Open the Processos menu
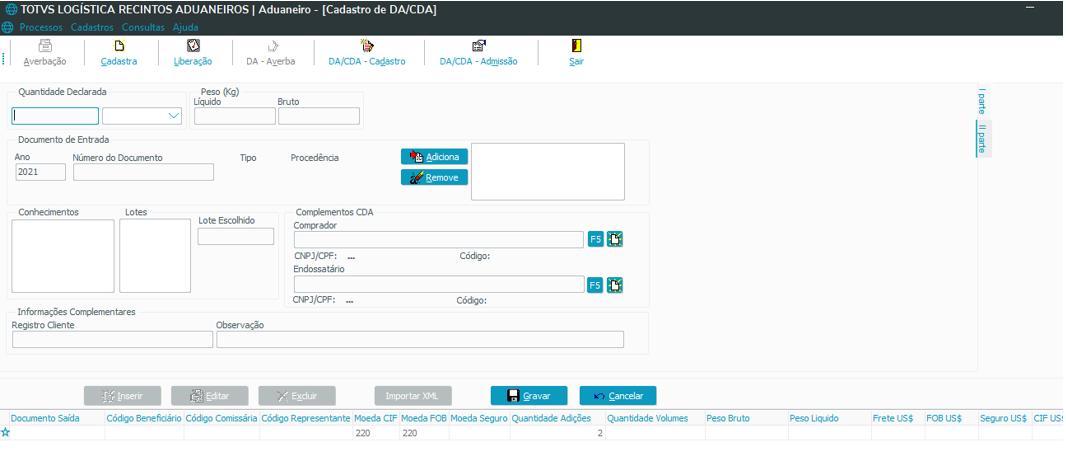Viewport: 1066px width, 452px height. tap(41, 28)
